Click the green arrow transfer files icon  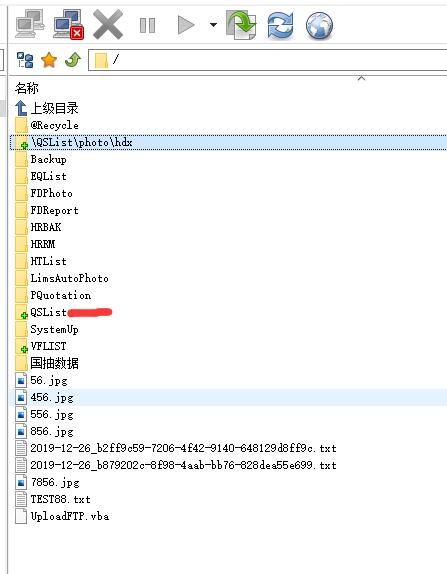tap(241, 25)
